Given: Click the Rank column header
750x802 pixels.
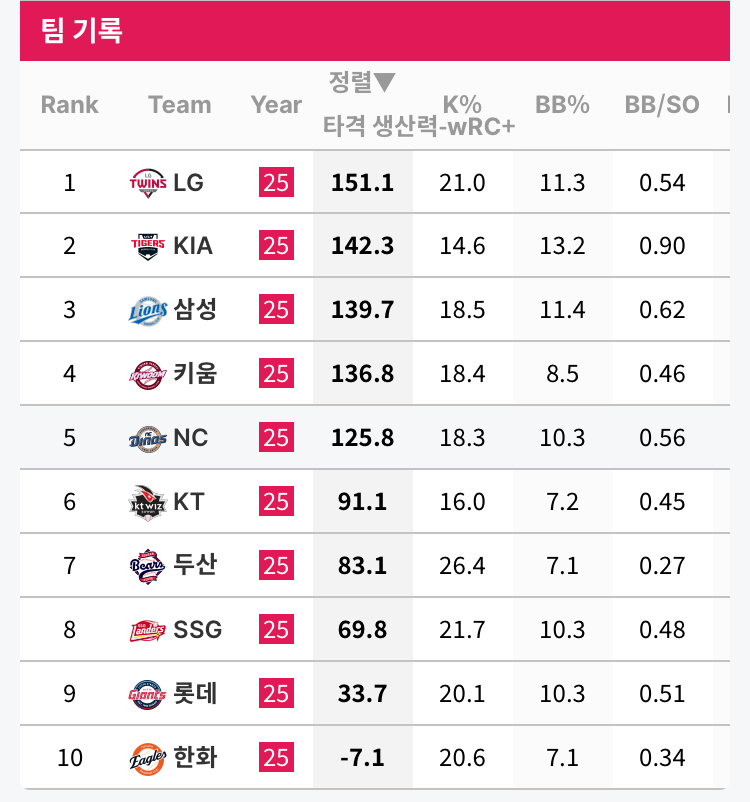Looking at the screenshot, I should [x=69, y=104].
